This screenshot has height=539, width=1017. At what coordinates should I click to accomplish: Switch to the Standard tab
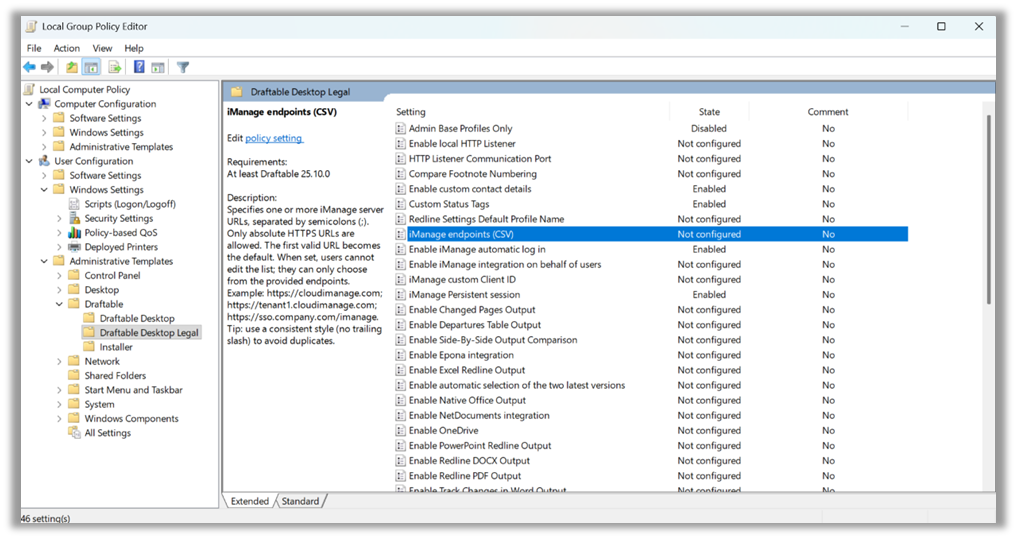(x=300, y=501)
